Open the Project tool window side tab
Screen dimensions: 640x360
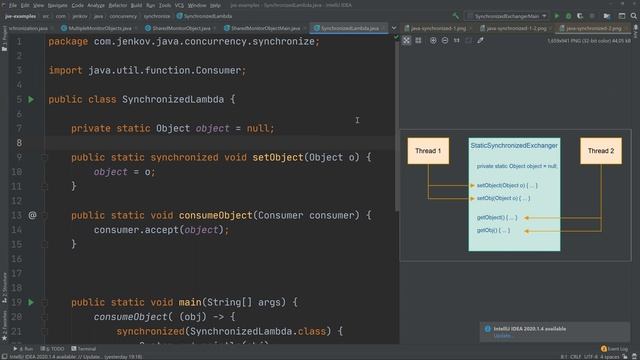4,39
